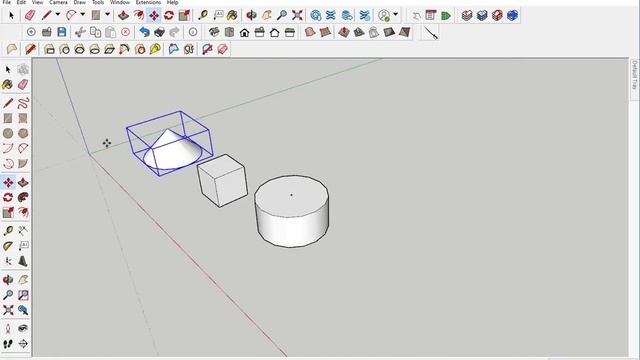Image resolution: width=640 pixels, height=360 pixels.
Task: Select the Tape Measure tool in top toolbar
Action: [x=202, y=16]
